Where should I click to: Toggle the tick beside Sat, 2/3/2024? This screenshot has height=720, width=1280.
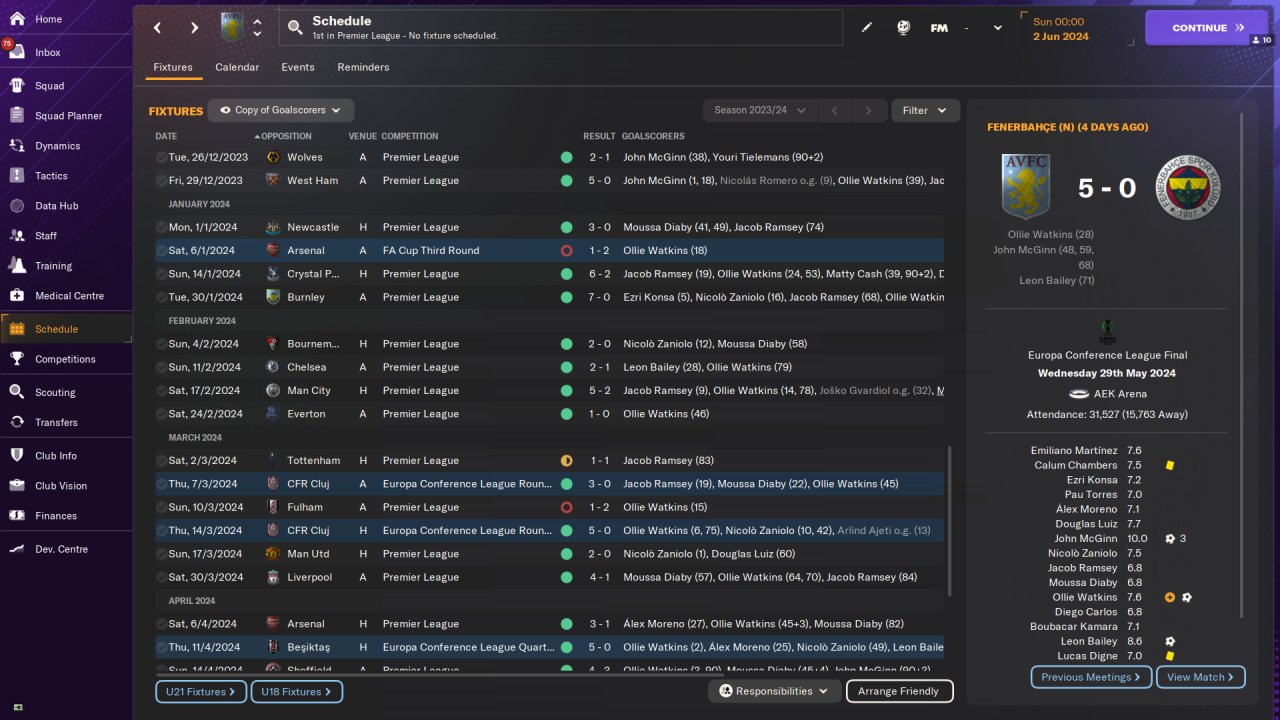pos(161,461)
